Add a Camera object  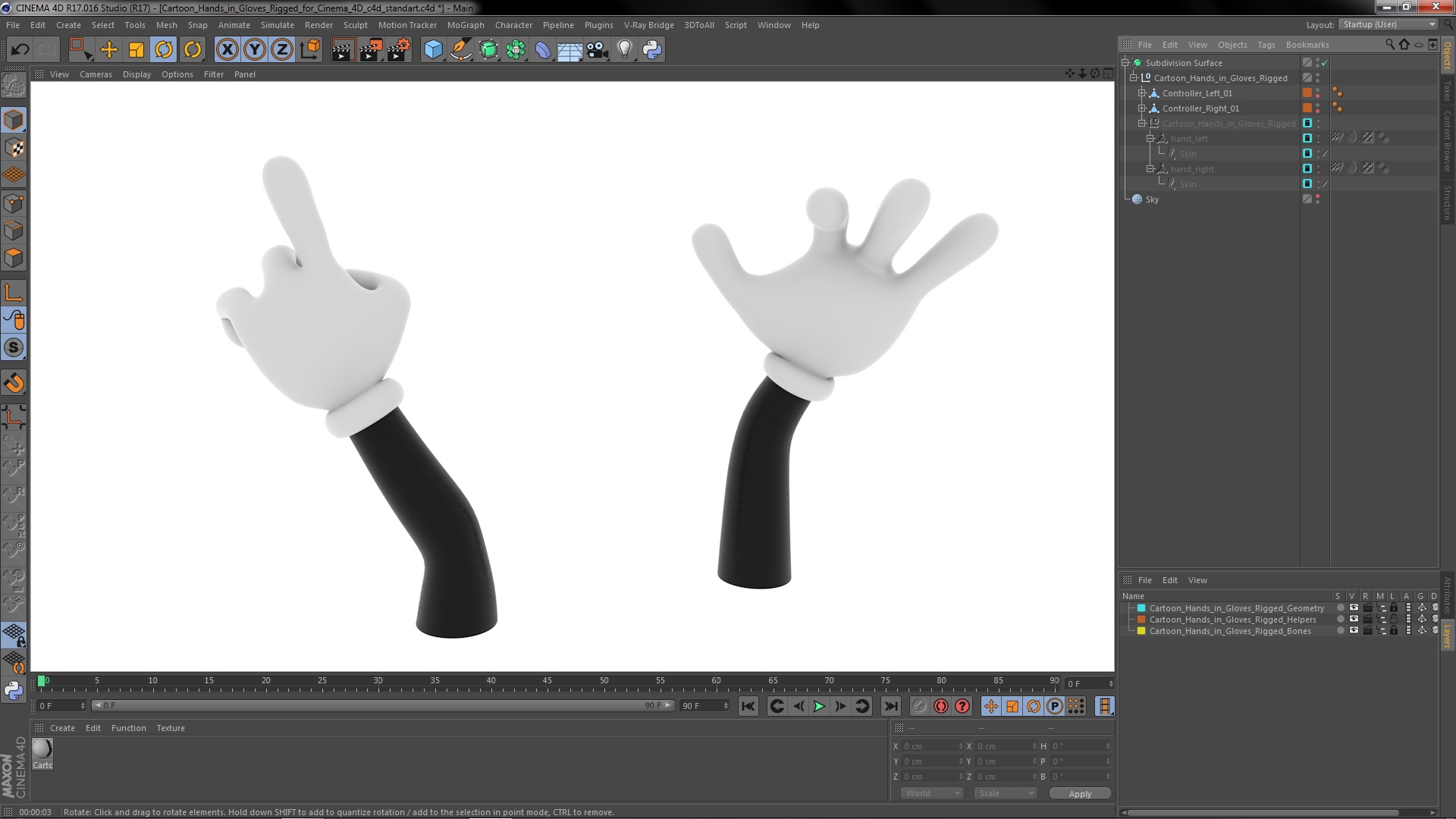pyautogui.click(x=598, y=50)
